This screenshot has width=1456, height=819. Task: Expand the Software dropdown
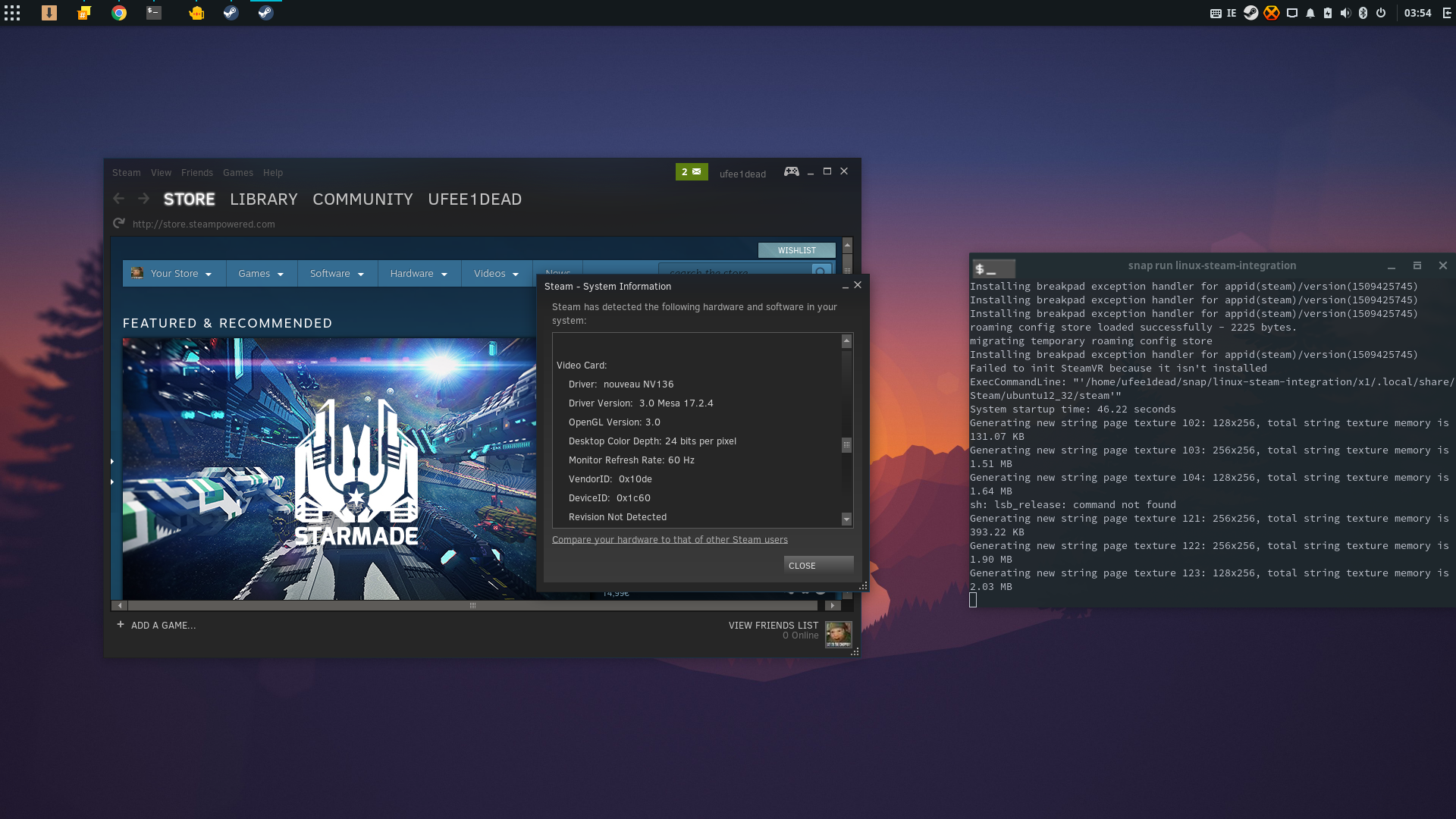pos(337,274)
